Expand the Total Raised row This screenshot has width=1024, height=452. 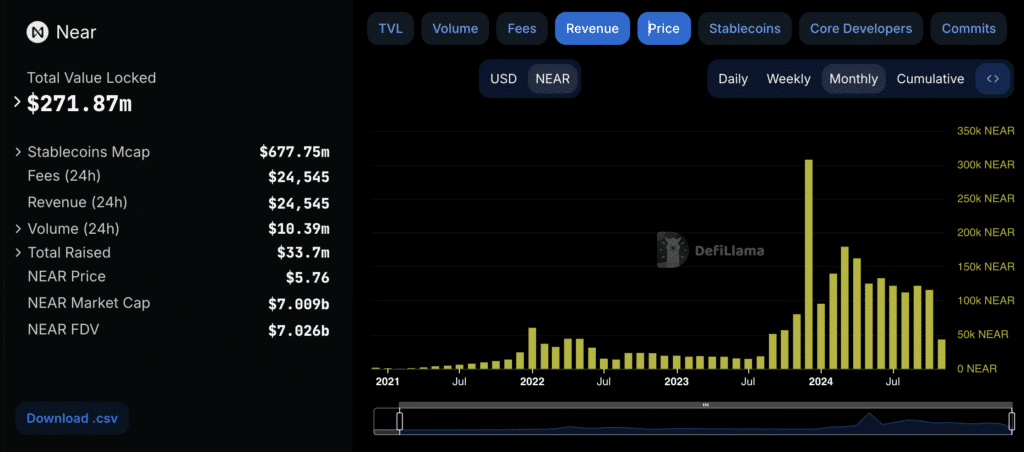click(18, 252)
